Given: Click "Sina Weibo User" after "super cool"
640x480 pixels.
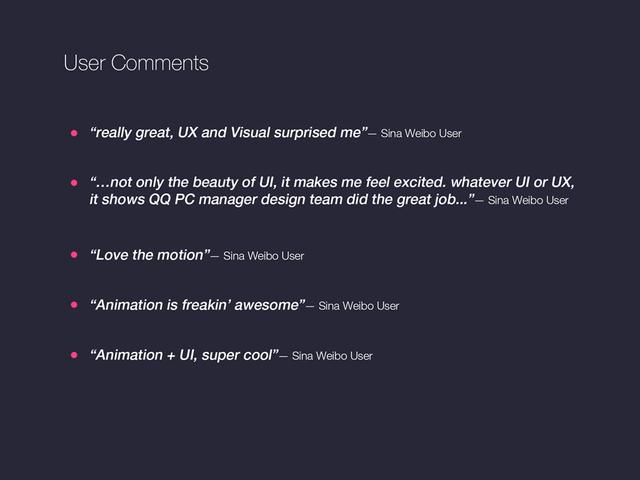Looking at the screenshot, I should point(332,356).
